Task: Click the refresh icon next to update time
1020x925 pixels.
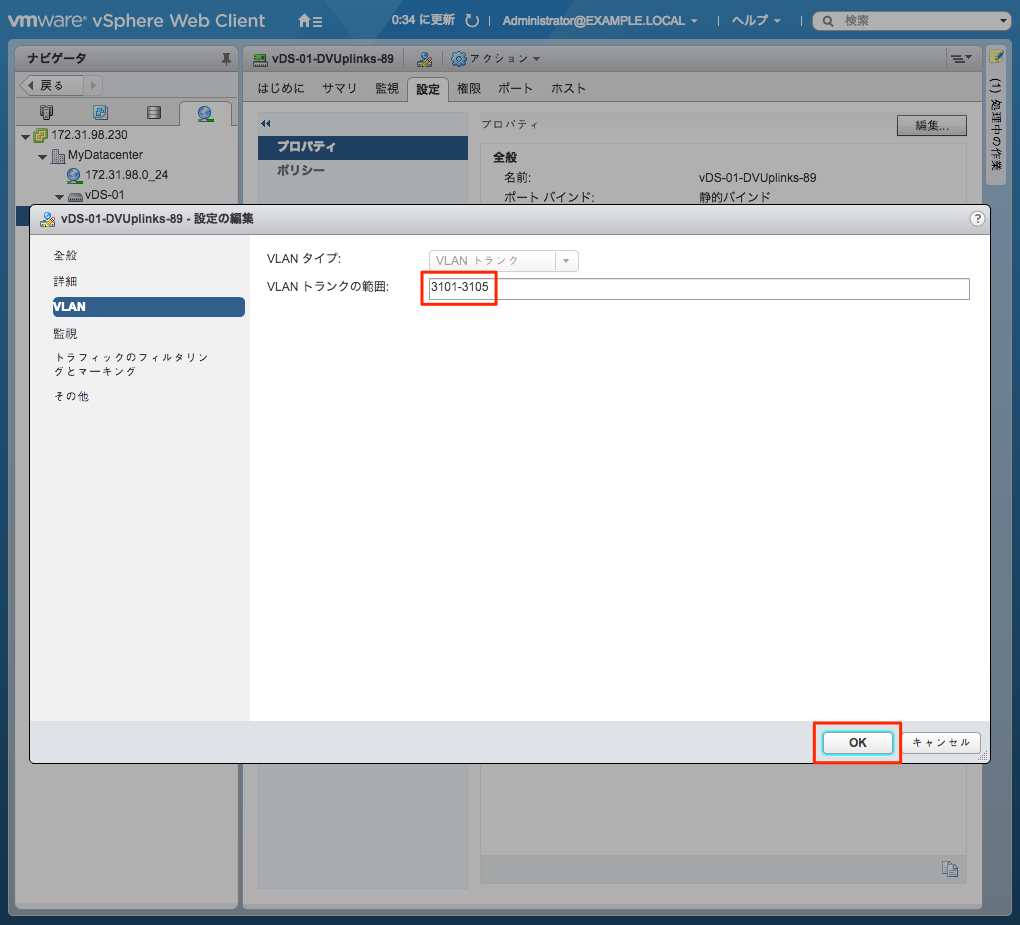Action: point(472,21)
